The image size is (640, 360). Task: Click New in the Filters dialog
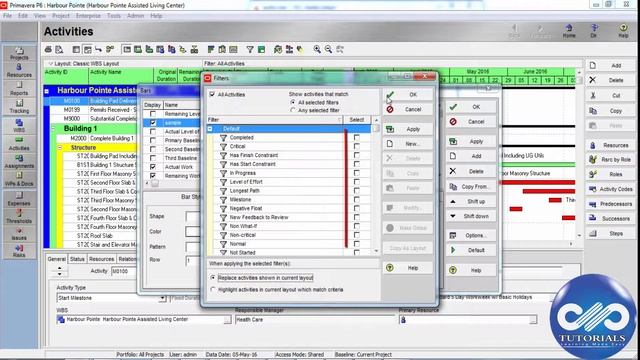[408, 144]
